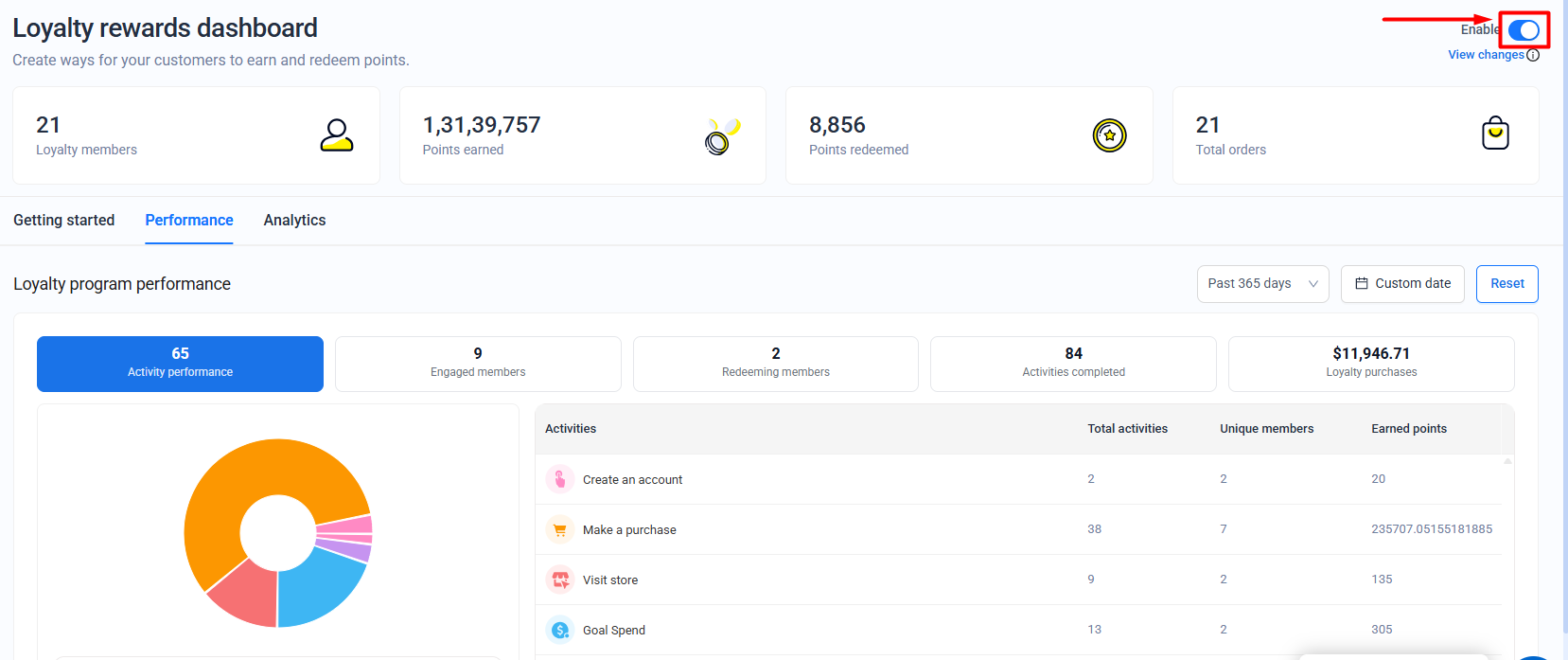
Task: Switch to the Getting started tab
Action: pos(63,221)
